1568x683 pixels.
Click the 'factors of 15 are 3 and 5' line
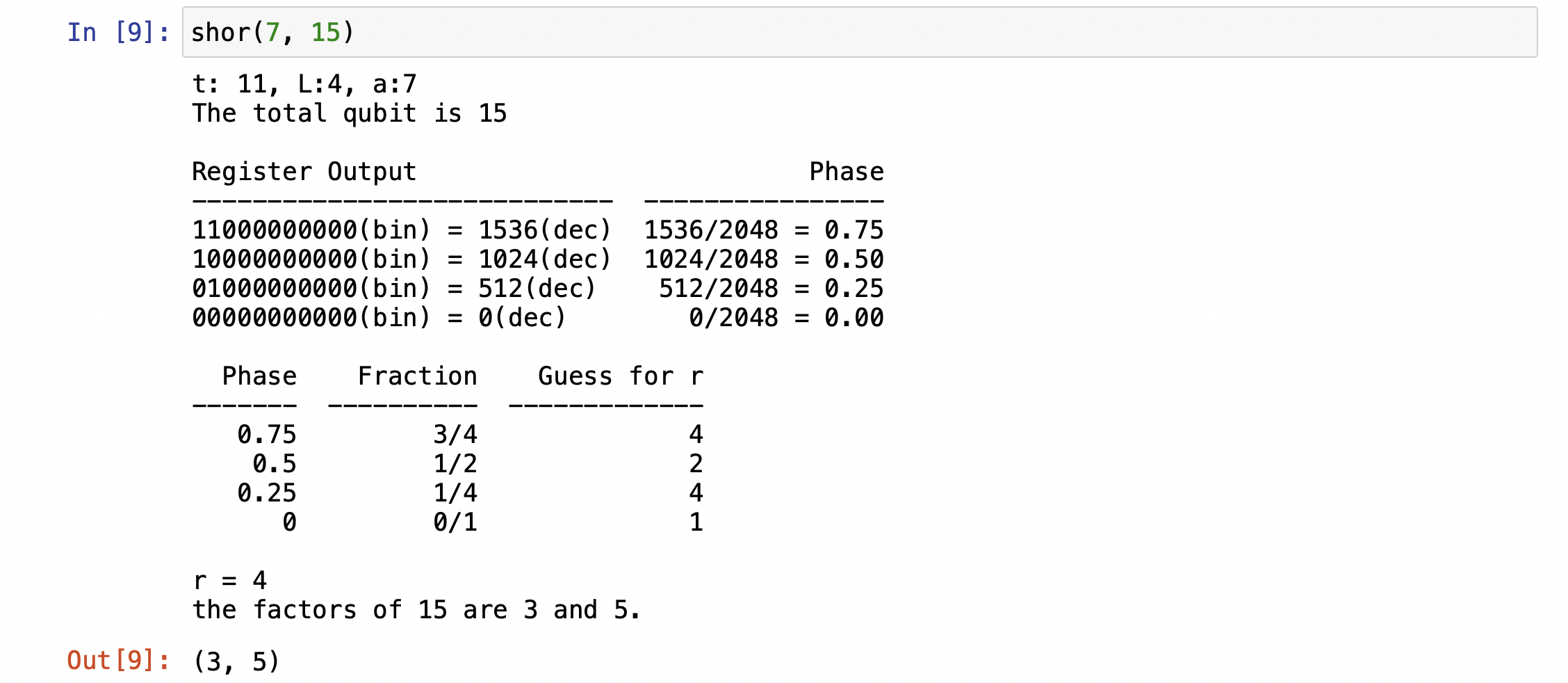coord(416,610)
